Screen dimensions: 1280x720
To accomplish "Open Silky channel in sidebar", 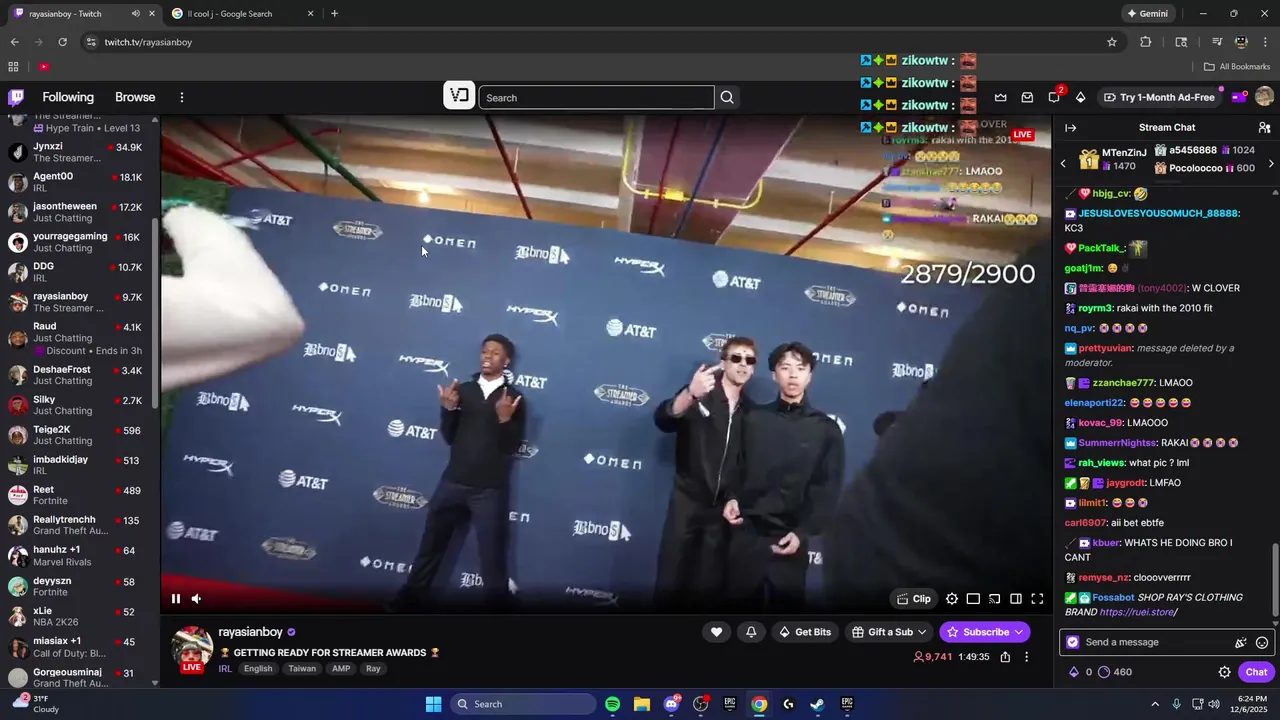I will 78,405.
